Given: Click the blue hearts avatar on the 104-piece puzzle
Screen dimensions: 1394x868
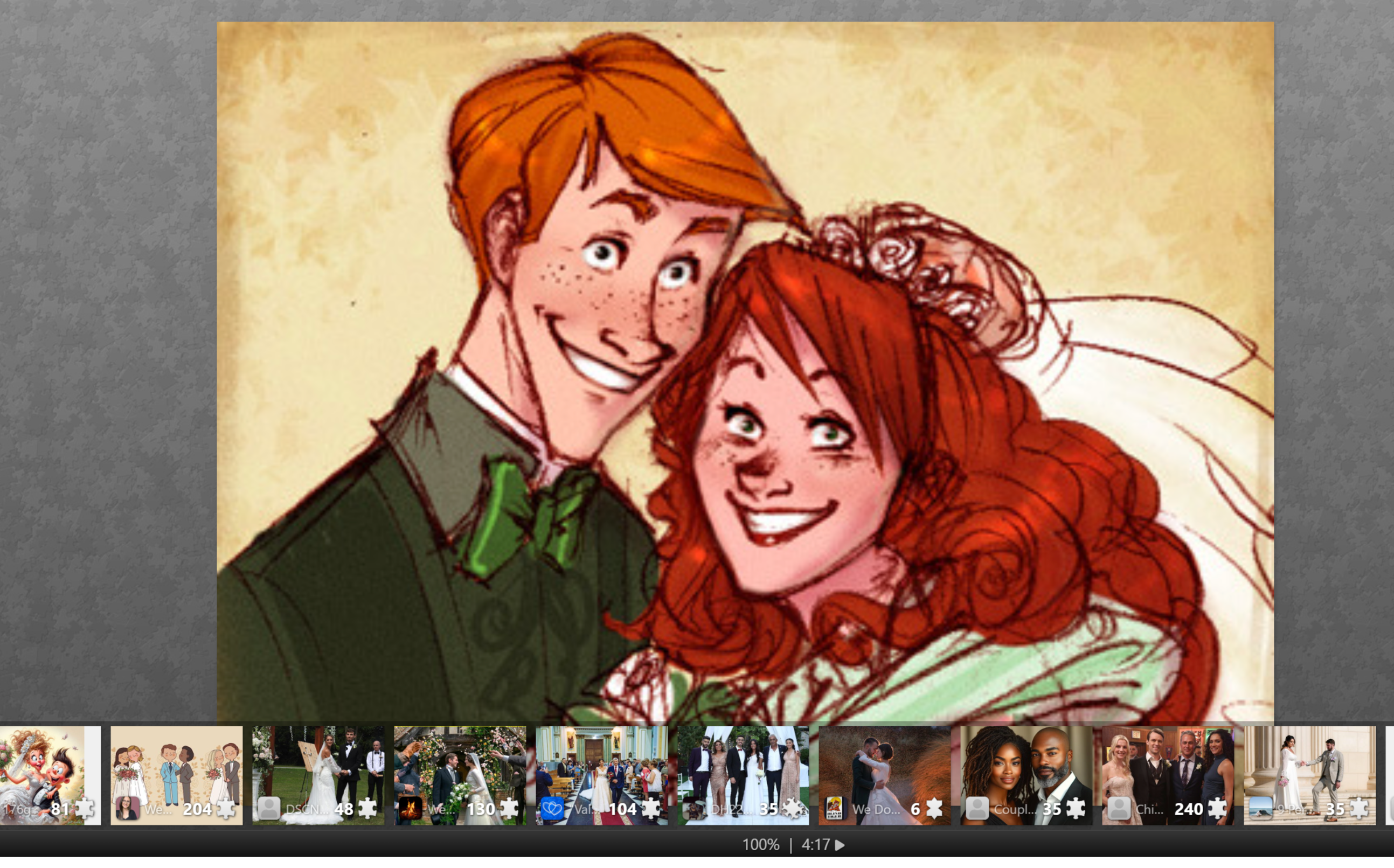Looking at the screenshot, I should click(552, 809).
